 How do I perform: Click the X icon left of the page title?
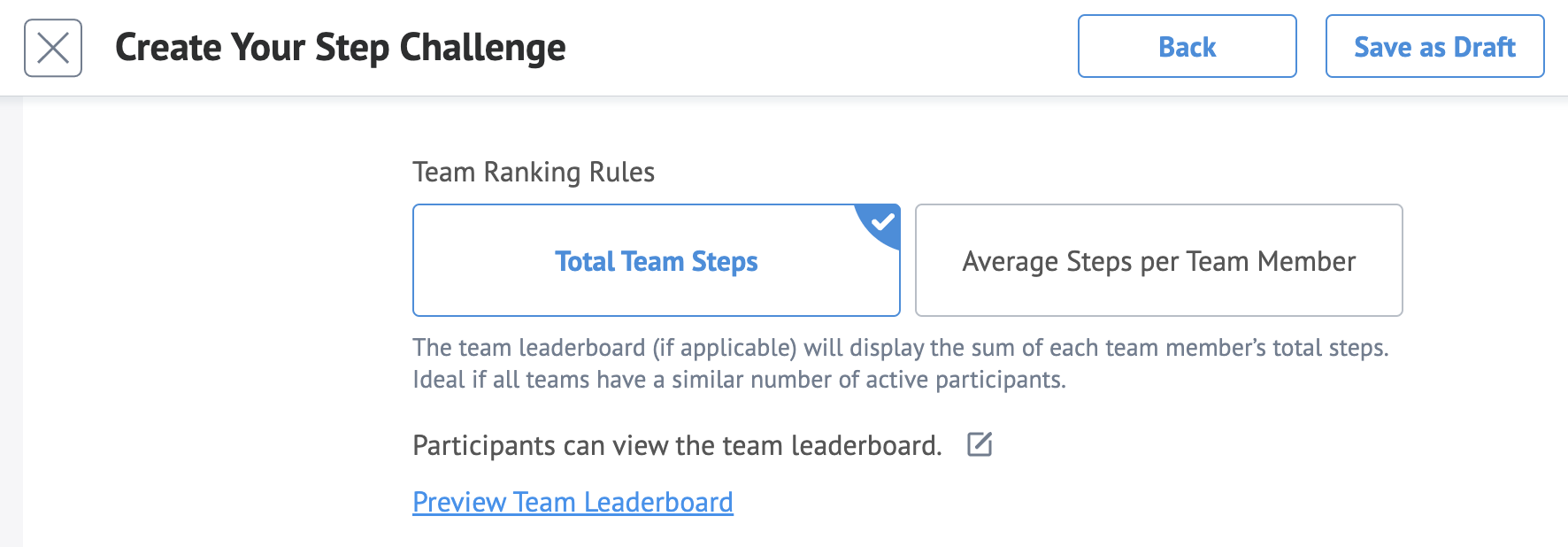click(53, 48)
